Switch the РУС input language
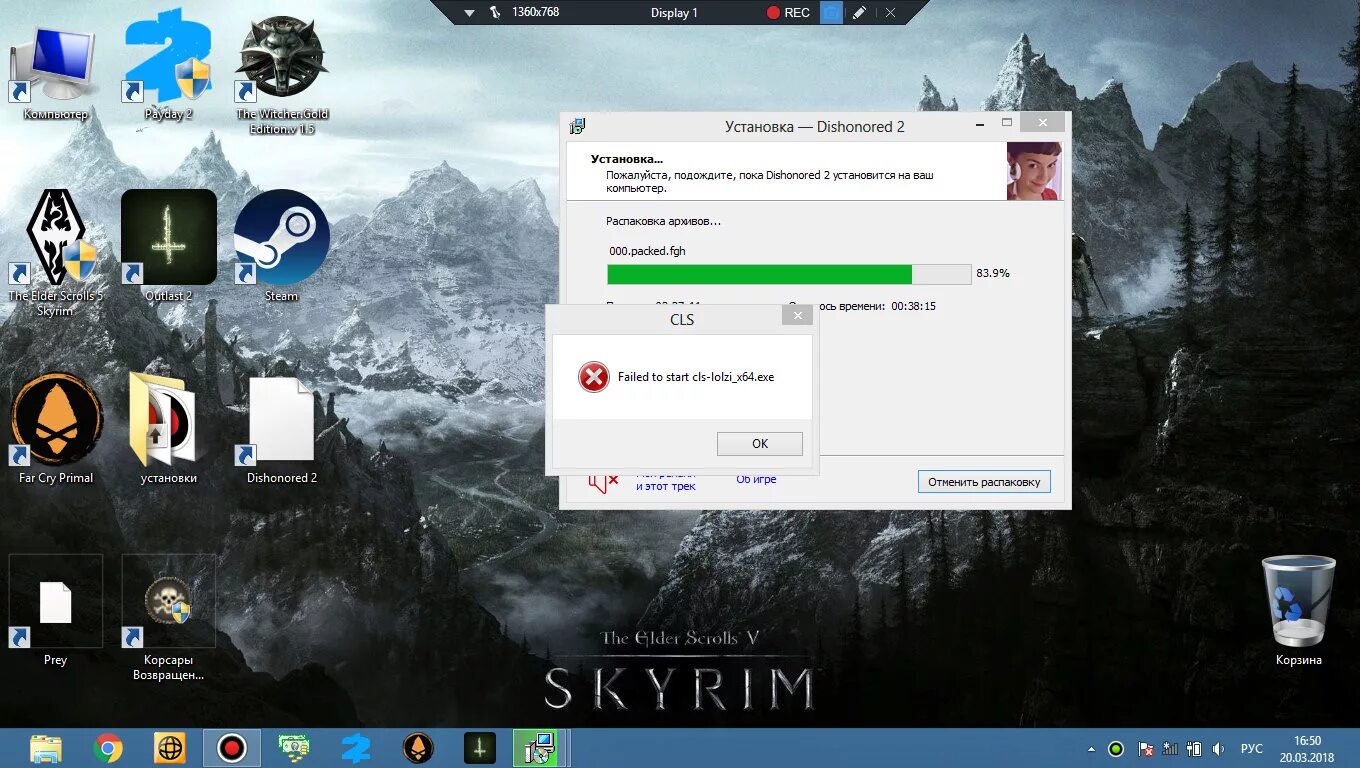Viewport: 1360px width, 768px height. [x=1252, y=749]
